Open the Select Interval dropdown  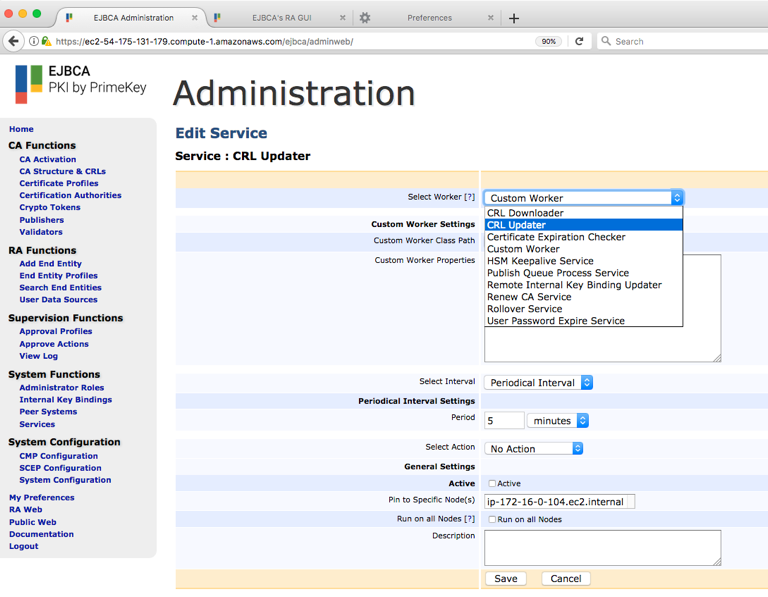point(539,382)
